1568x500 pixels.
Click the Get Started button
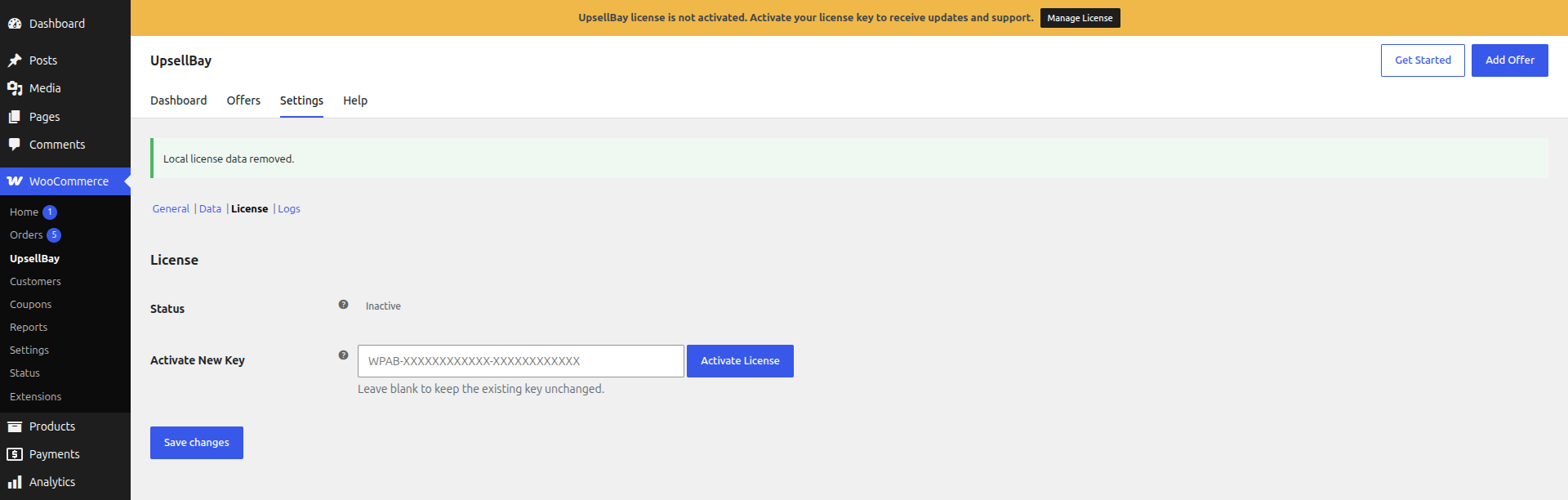(x=1423, y=60)
